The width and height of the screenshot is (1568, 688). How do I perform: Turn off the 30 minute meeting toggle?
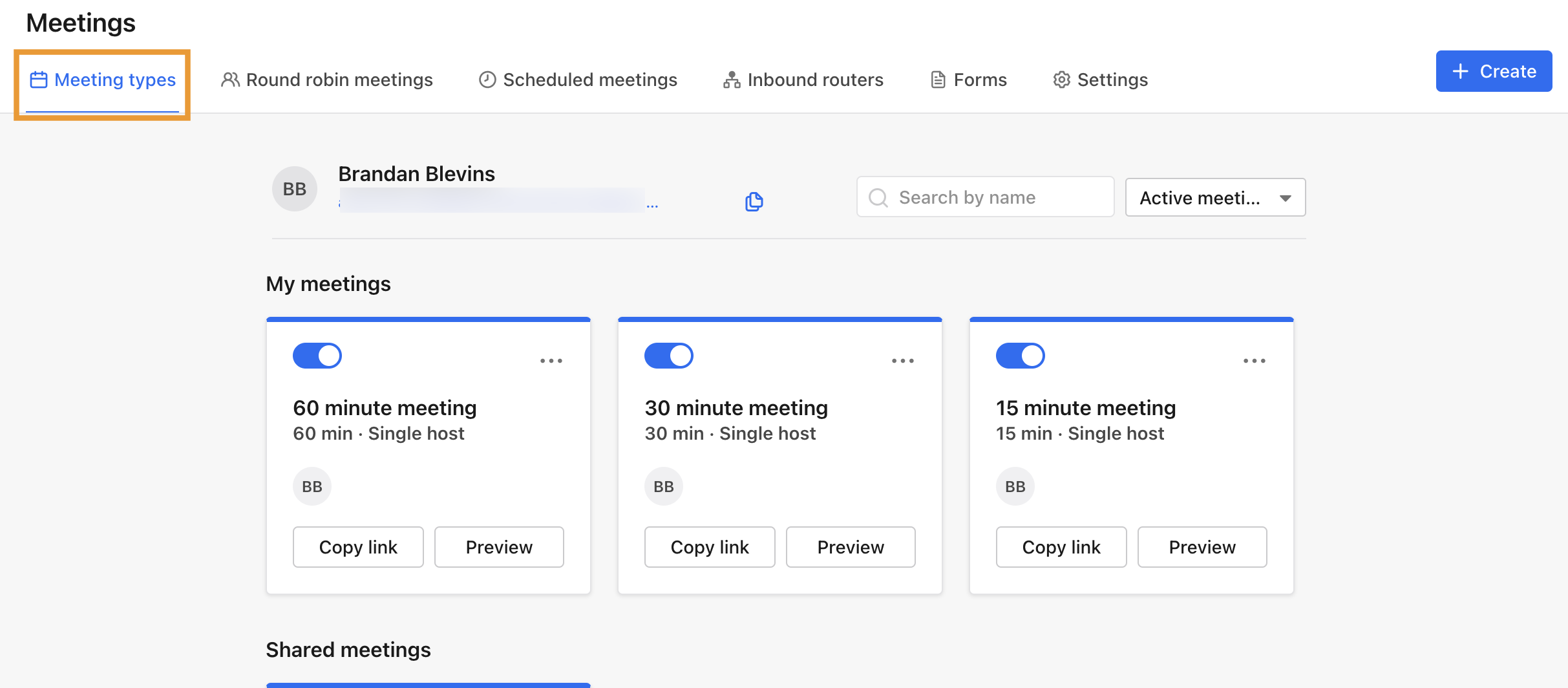pos(668,355)
